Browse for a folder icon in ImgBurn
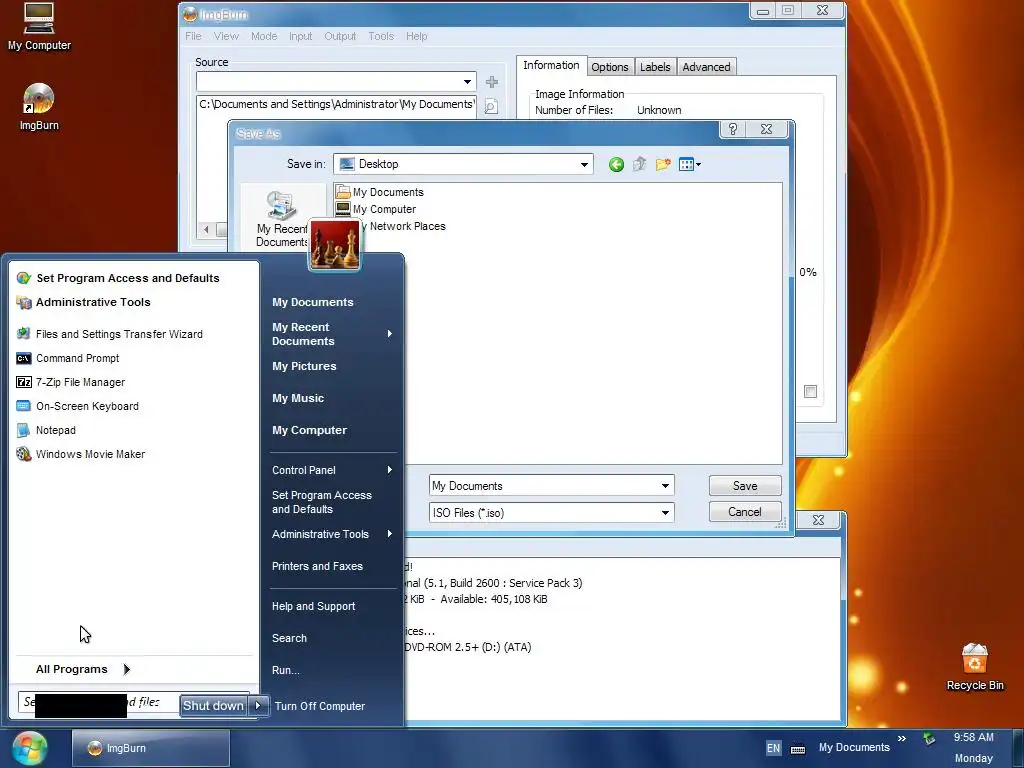Image resolution: width=1024 pixels, height=768 pixels. [x=492, y=106]
